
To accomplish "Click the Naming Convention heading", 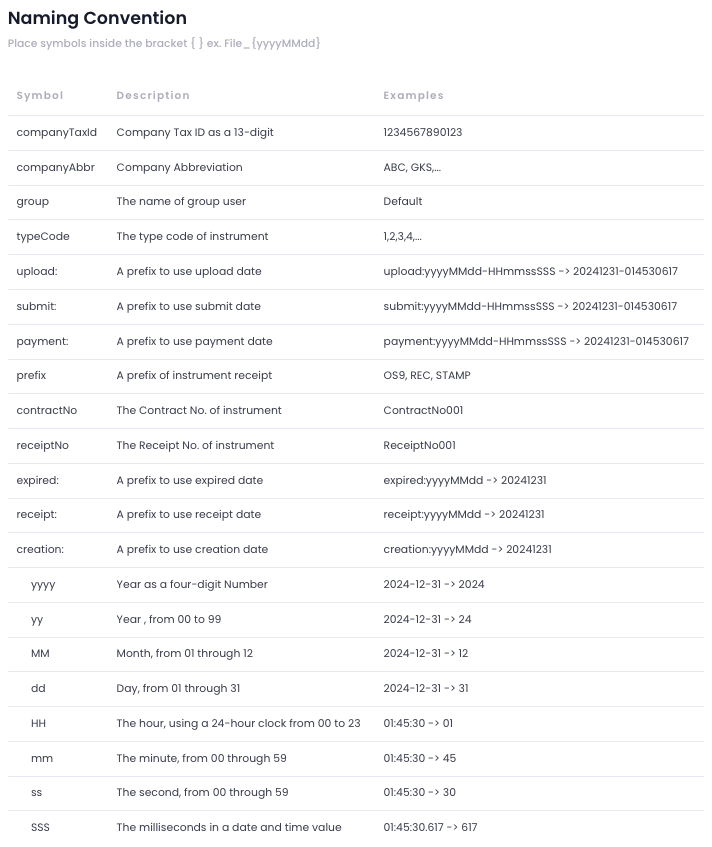I will click(97, 18).
